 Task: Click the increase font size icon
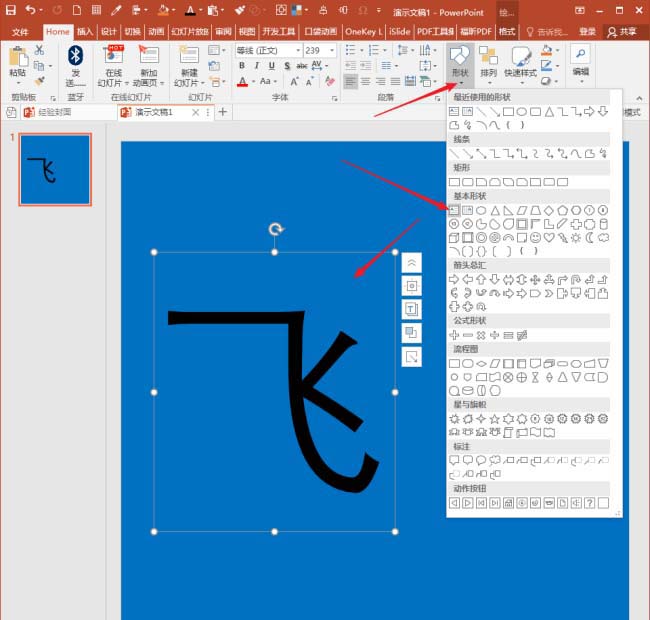tap(294, 82)
